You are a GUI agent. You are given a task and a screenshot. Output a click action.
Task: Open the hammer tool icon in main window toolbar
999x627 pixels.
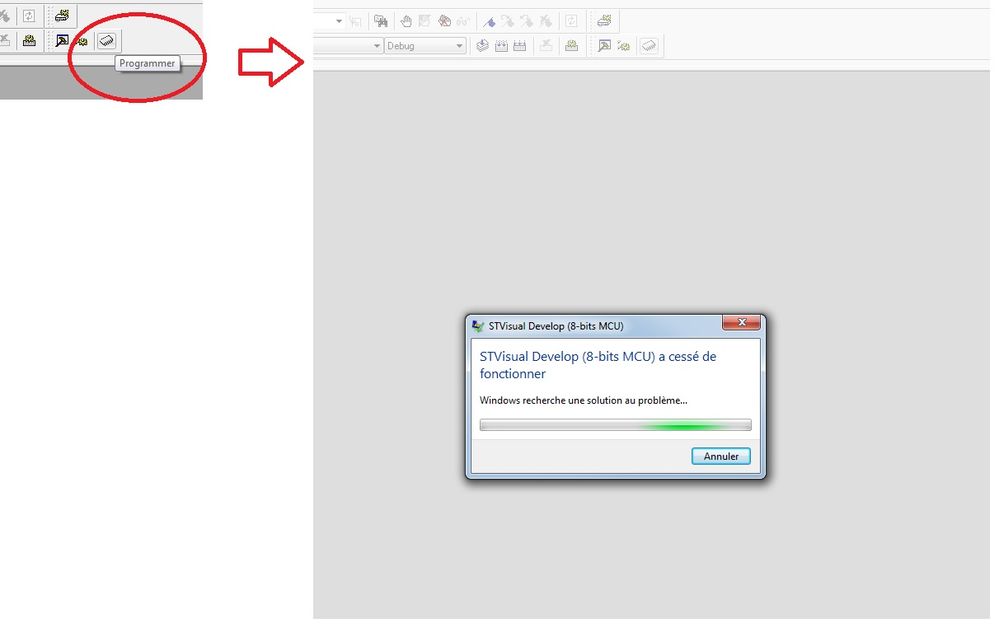tap(604, 45)
